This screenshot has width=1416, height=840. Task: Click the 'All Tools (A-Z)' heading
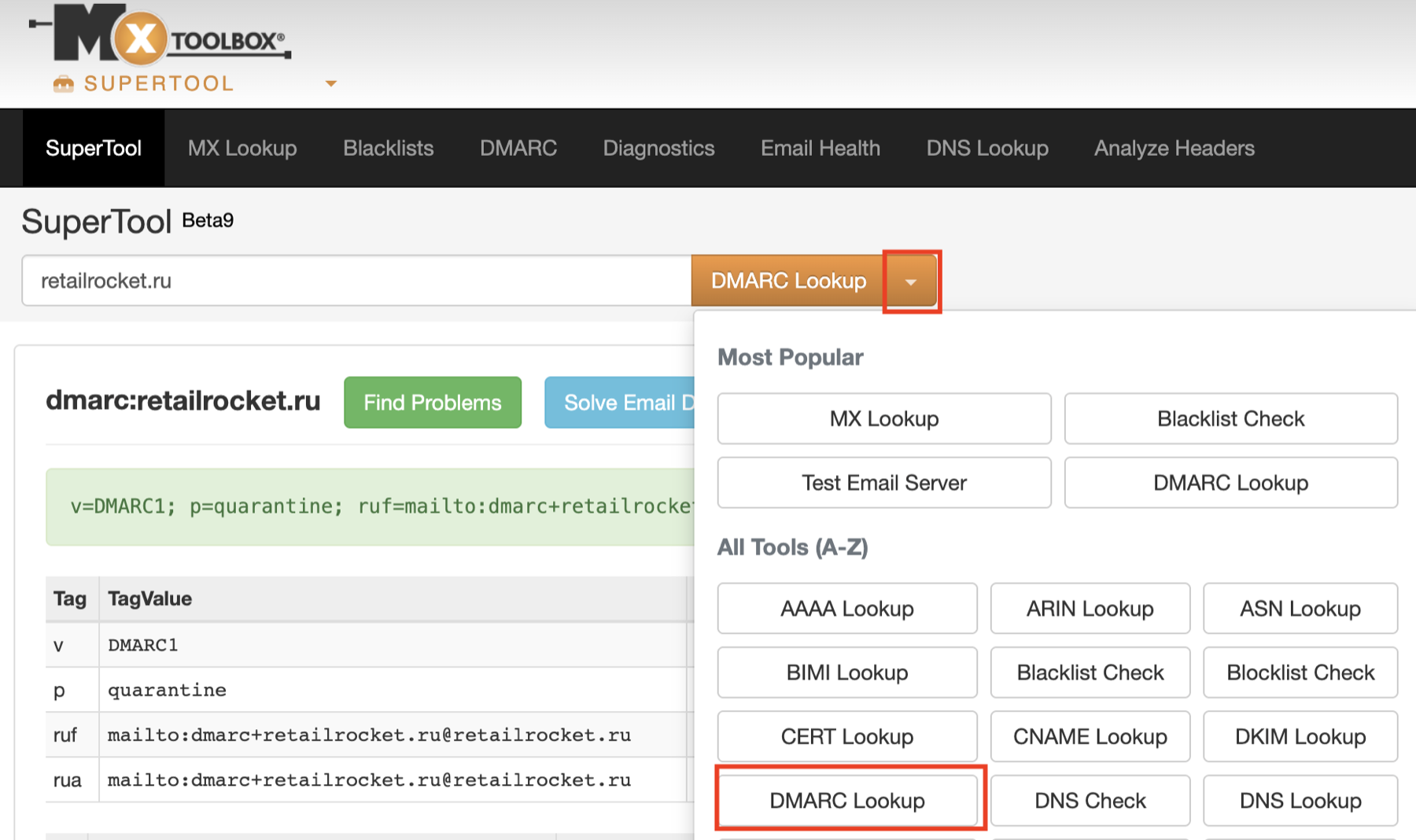point(793,547)
